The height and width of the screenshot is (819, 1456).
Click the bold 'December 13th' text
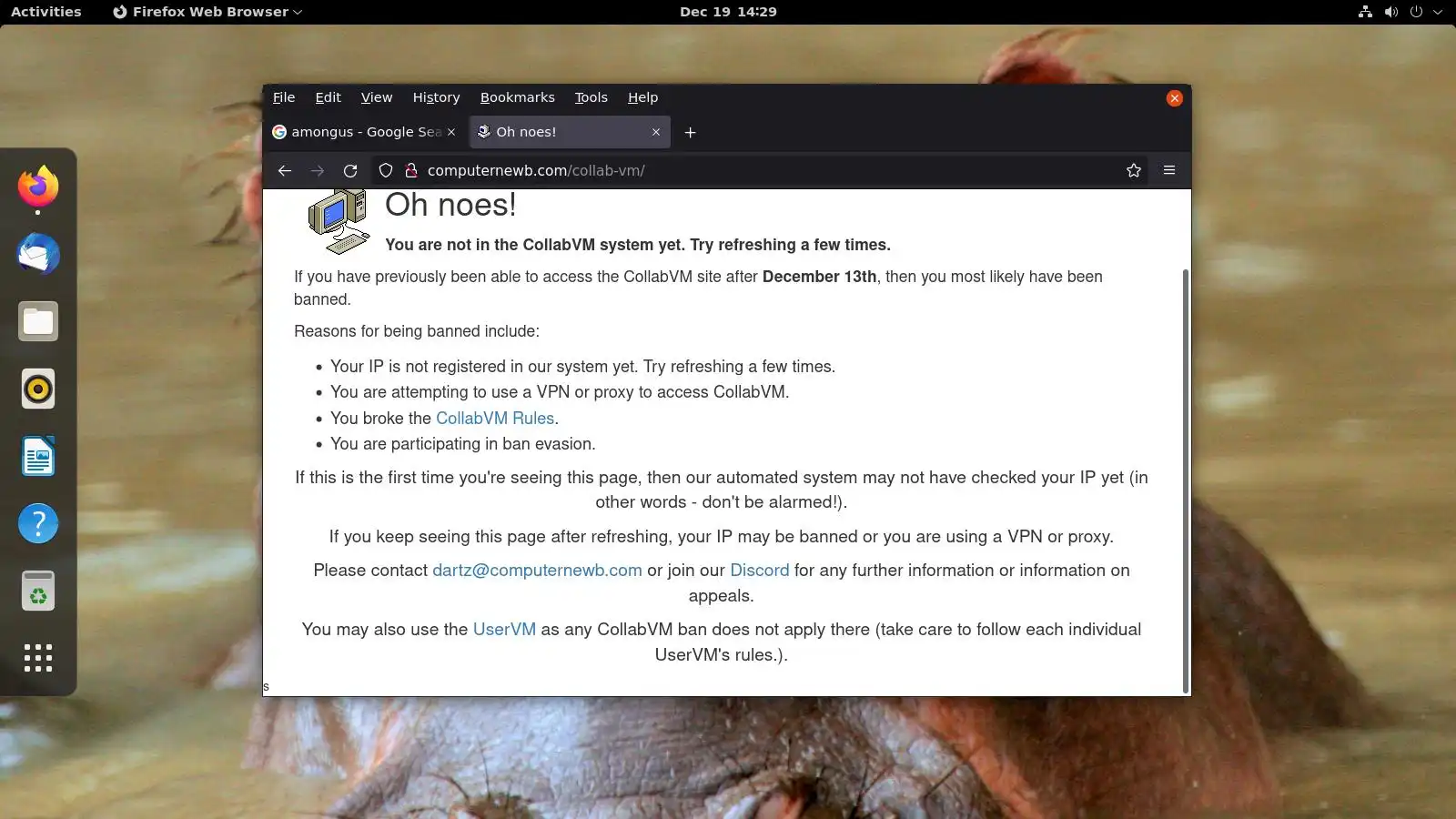[819, 277]
